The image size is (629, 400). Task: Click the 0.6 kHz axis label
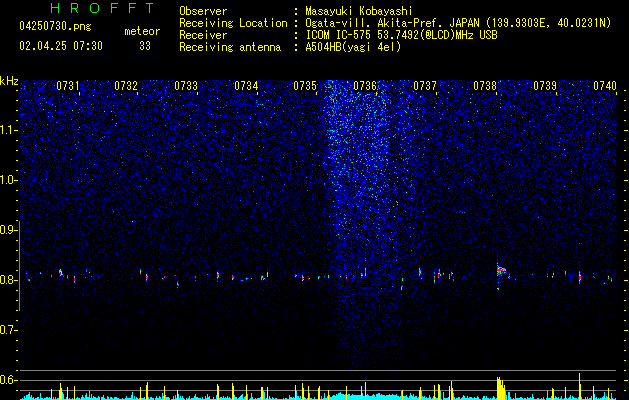click(9, 380)
